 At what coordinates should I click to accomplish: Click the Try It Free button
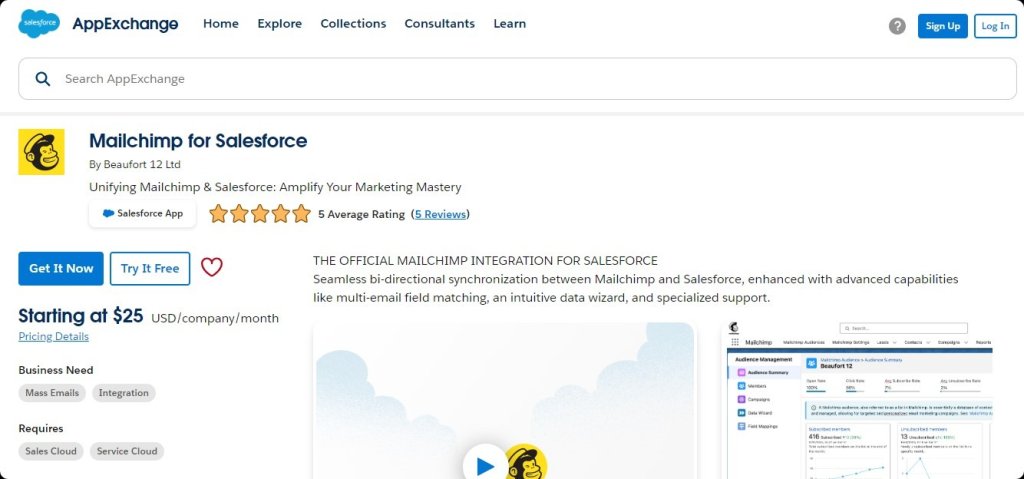pyautogui.click(x=150, y=269)
